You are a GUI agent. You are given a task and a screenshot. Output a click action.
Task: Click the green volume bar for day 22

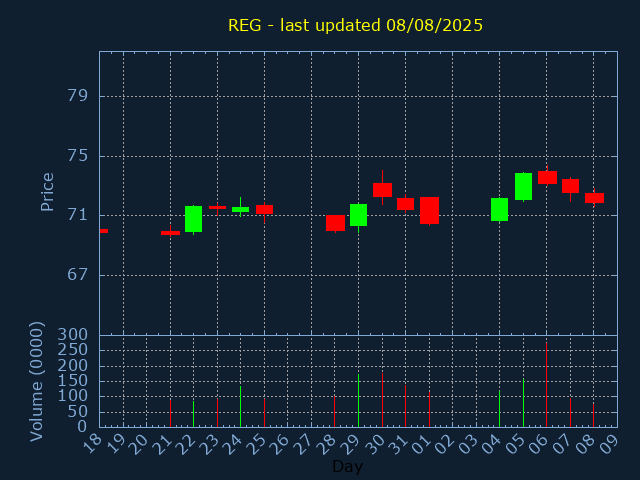tap(193, 414)
